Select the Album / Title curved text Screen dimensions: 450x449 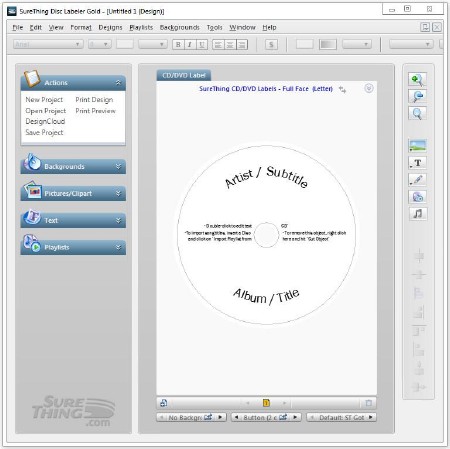(x=266, y=296)
